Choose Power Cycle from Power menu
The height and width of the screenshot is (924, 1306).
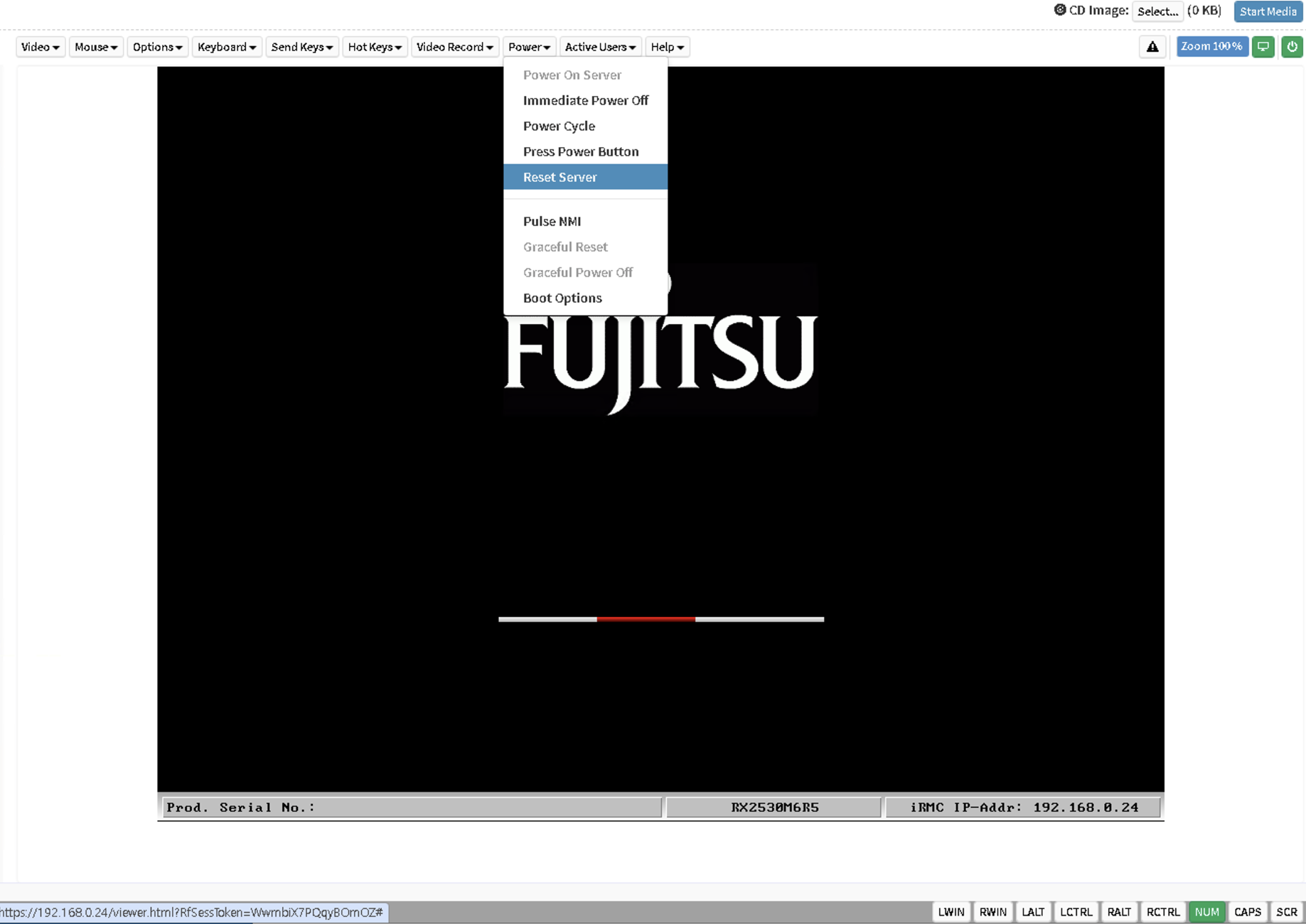point(586,126)
